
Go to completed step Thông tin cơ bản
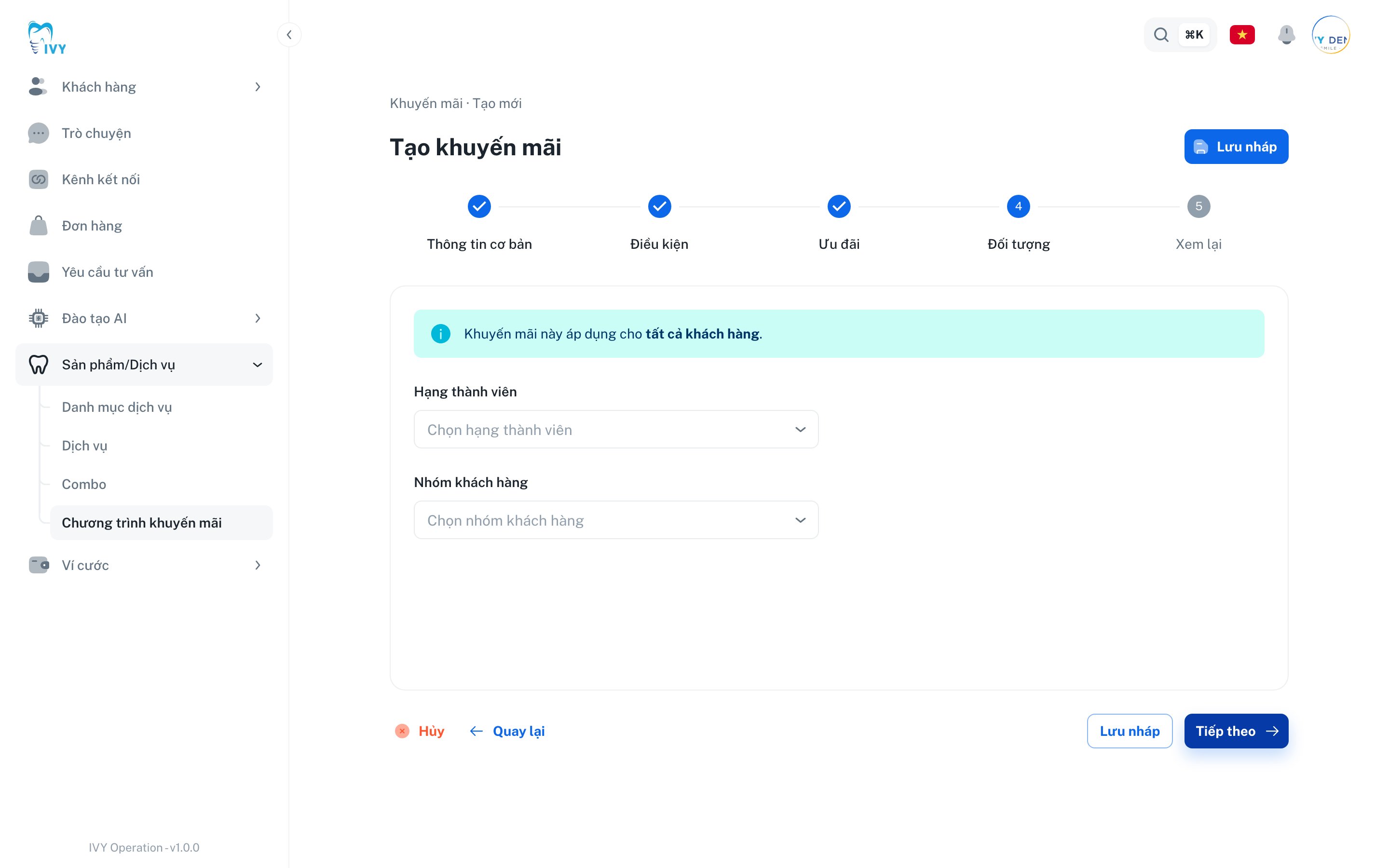coord(479,207)
